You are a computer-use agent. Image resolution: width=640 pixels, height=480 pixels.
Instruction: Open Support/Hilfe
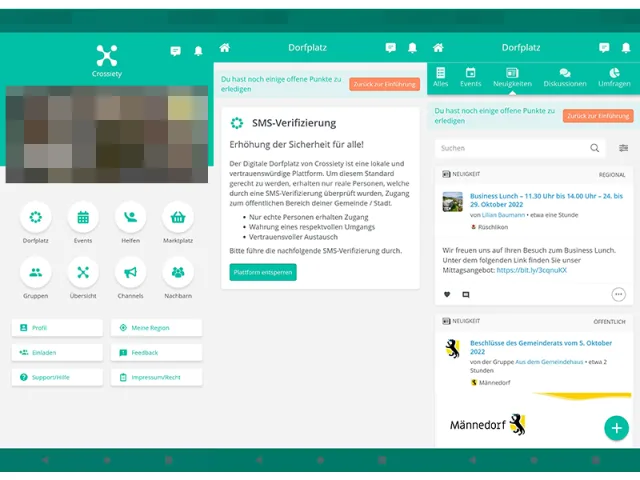coord(57,378)
